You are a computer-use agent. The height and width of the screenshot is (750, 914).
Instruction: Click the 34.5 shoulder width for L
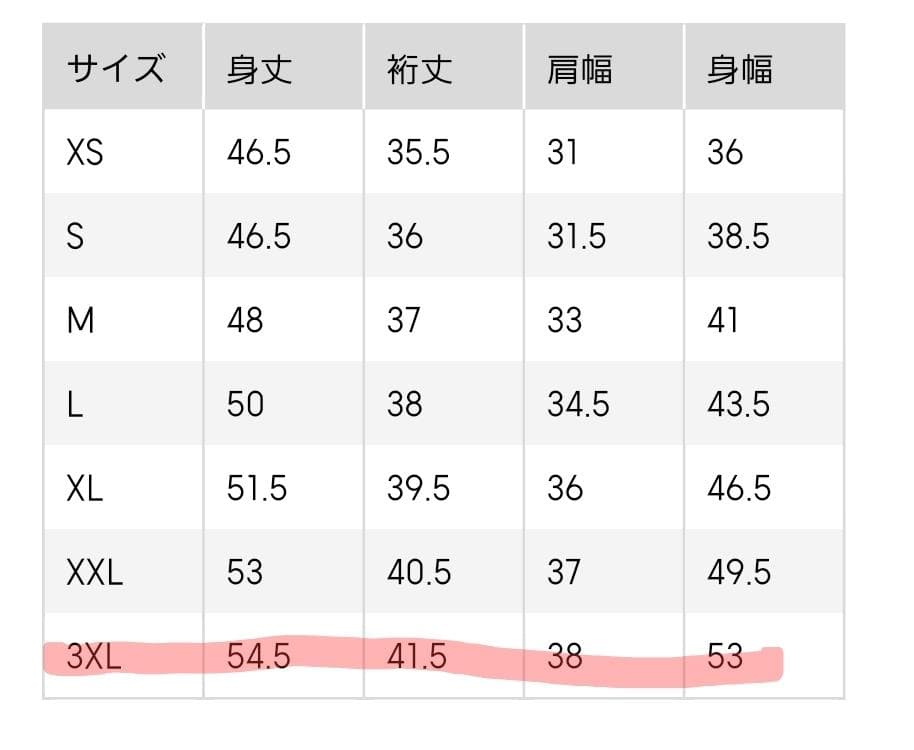pos(577,404)
